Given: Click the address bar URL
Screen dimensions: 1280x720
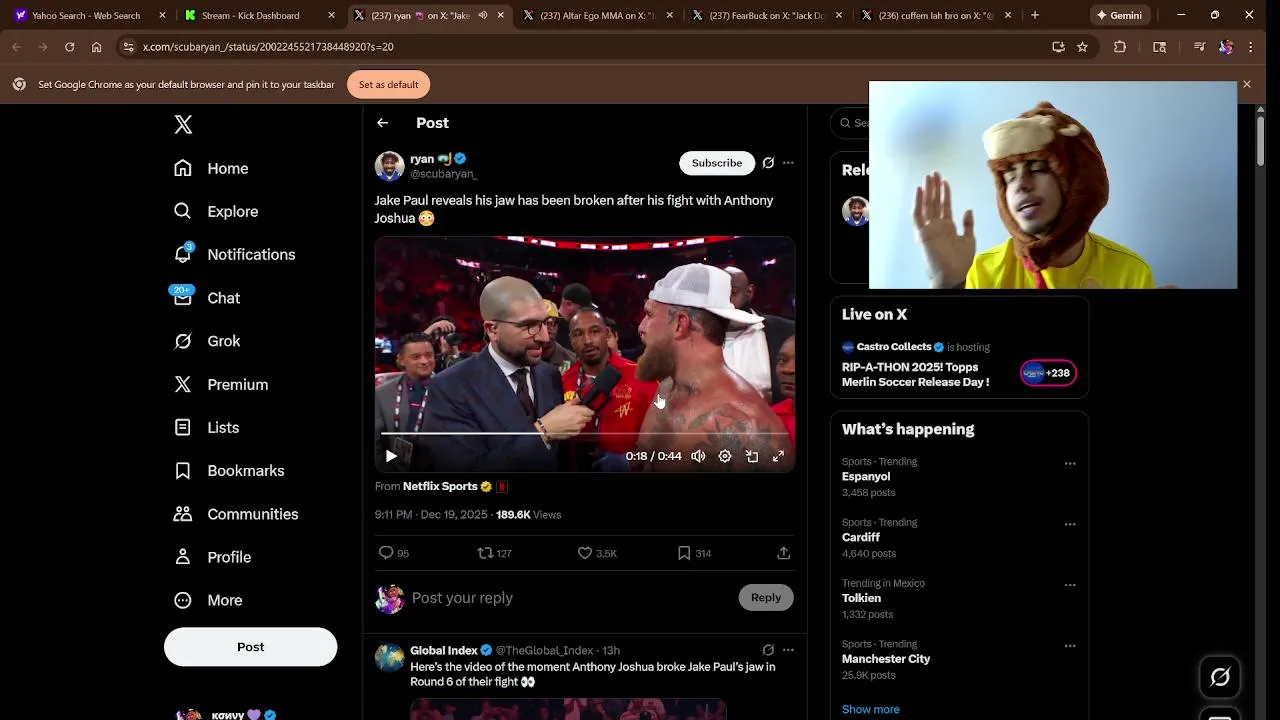Looking at the screenshot, I should point(268,47).
